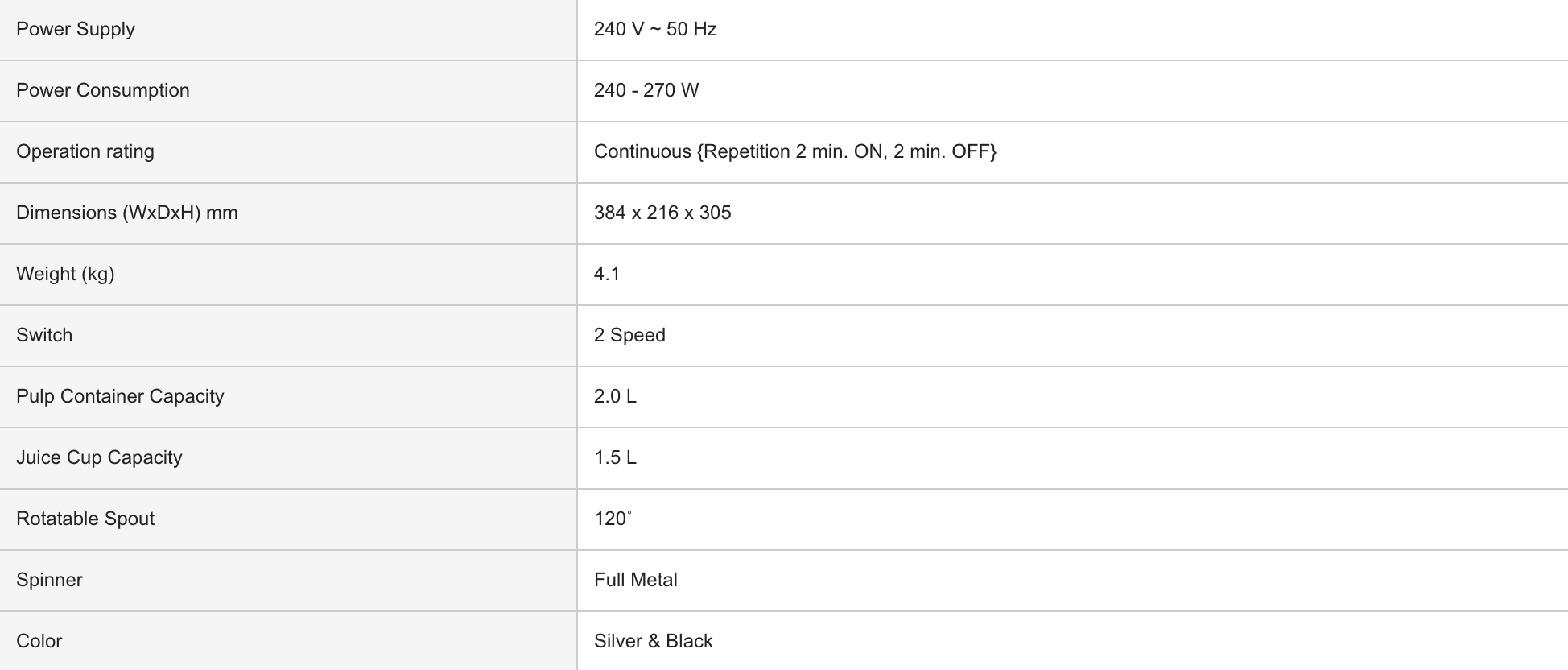Click the Power Consumption row label

[103, 90]
